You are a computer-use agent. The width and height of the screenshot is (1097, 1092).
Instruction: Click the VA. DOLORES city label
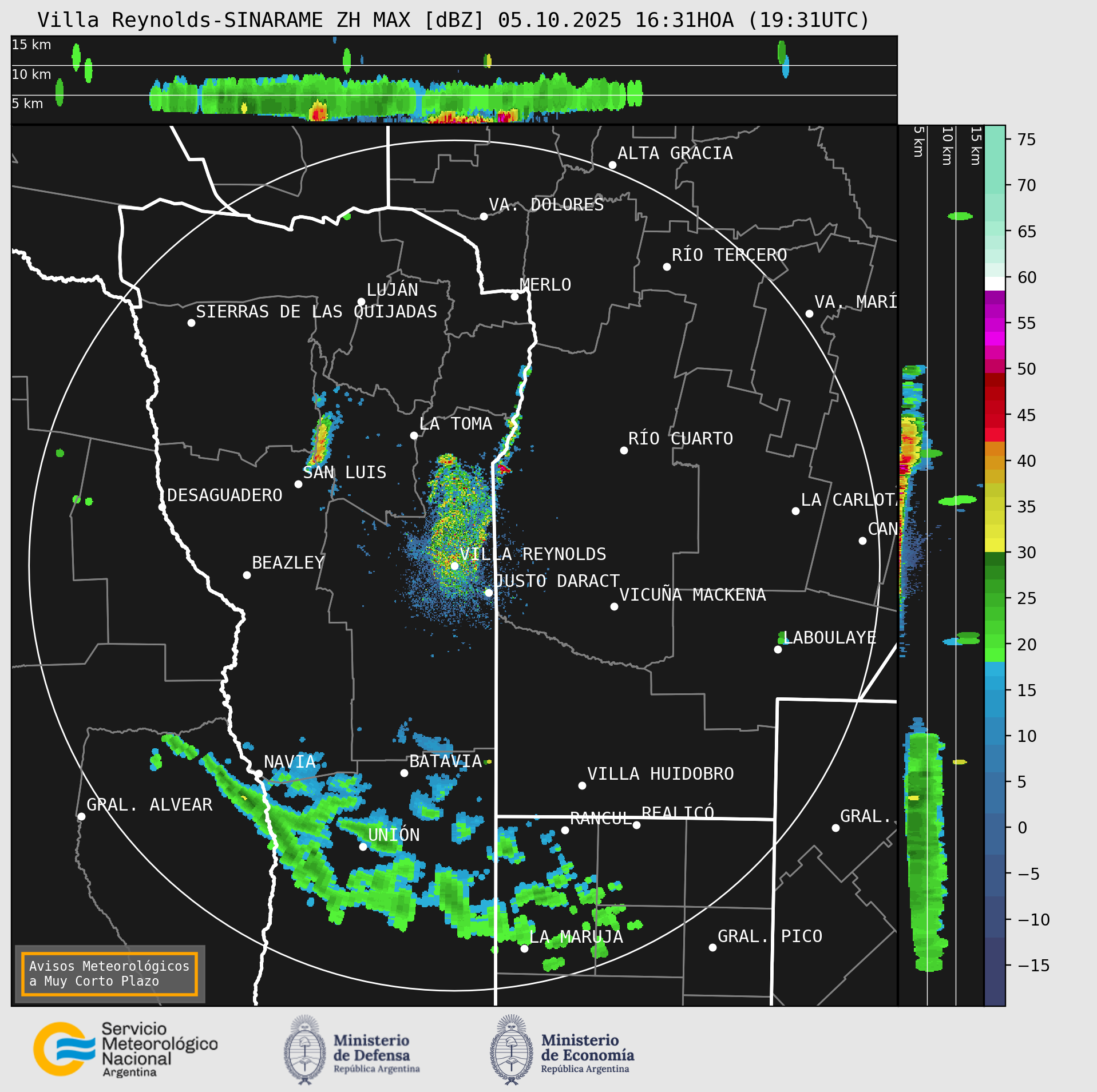coord(546,205)
